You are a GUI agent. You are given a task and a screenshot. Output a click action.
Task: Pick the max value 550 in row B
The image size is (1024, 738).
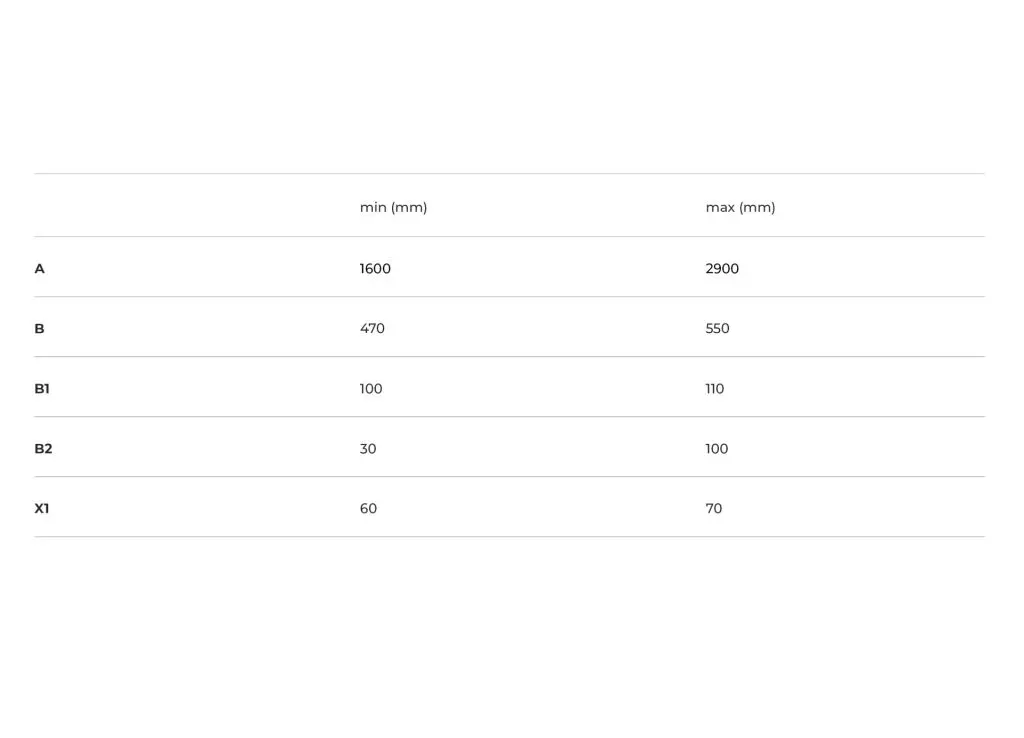(717, 329)
